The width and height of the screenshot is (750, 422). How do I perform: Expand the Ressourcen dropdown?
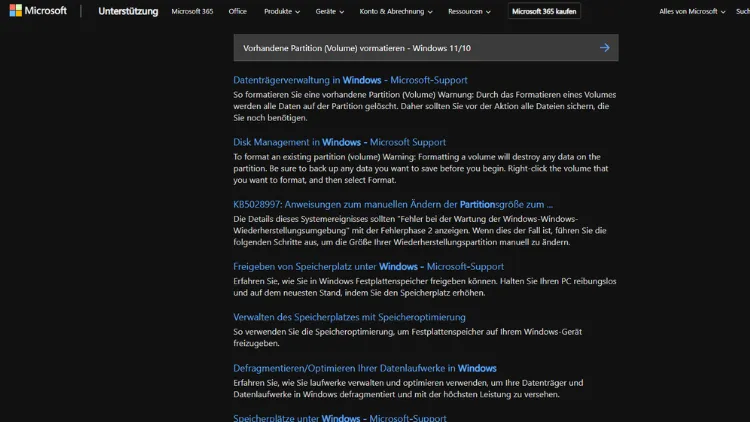click(x=469, y=11)
